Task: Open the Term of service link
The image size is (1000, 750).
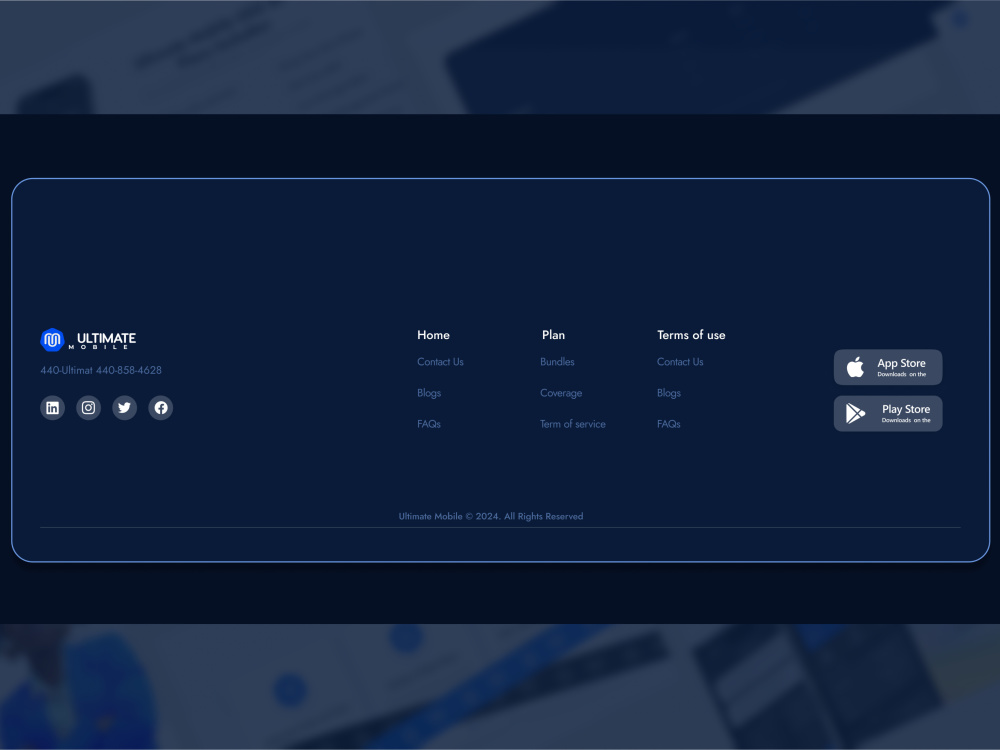Action: (x=573, y=424)
